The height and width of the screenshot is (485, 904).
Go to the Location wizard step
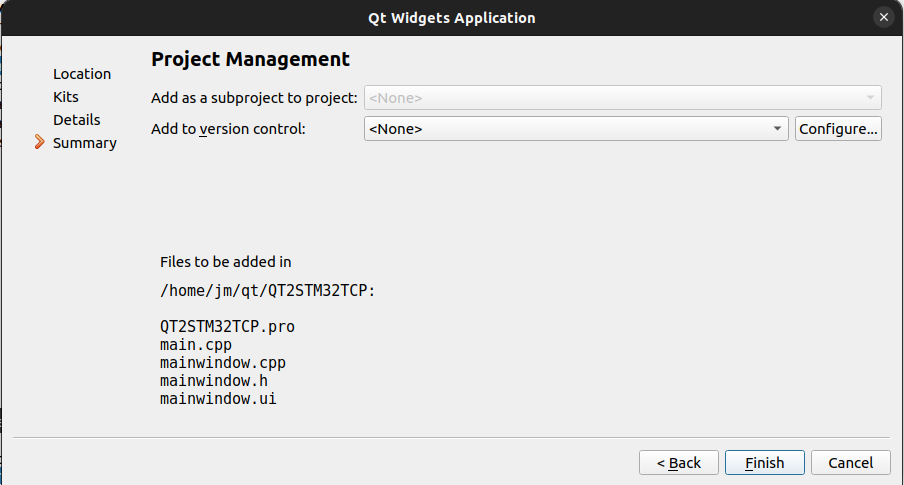pos(82,74)
